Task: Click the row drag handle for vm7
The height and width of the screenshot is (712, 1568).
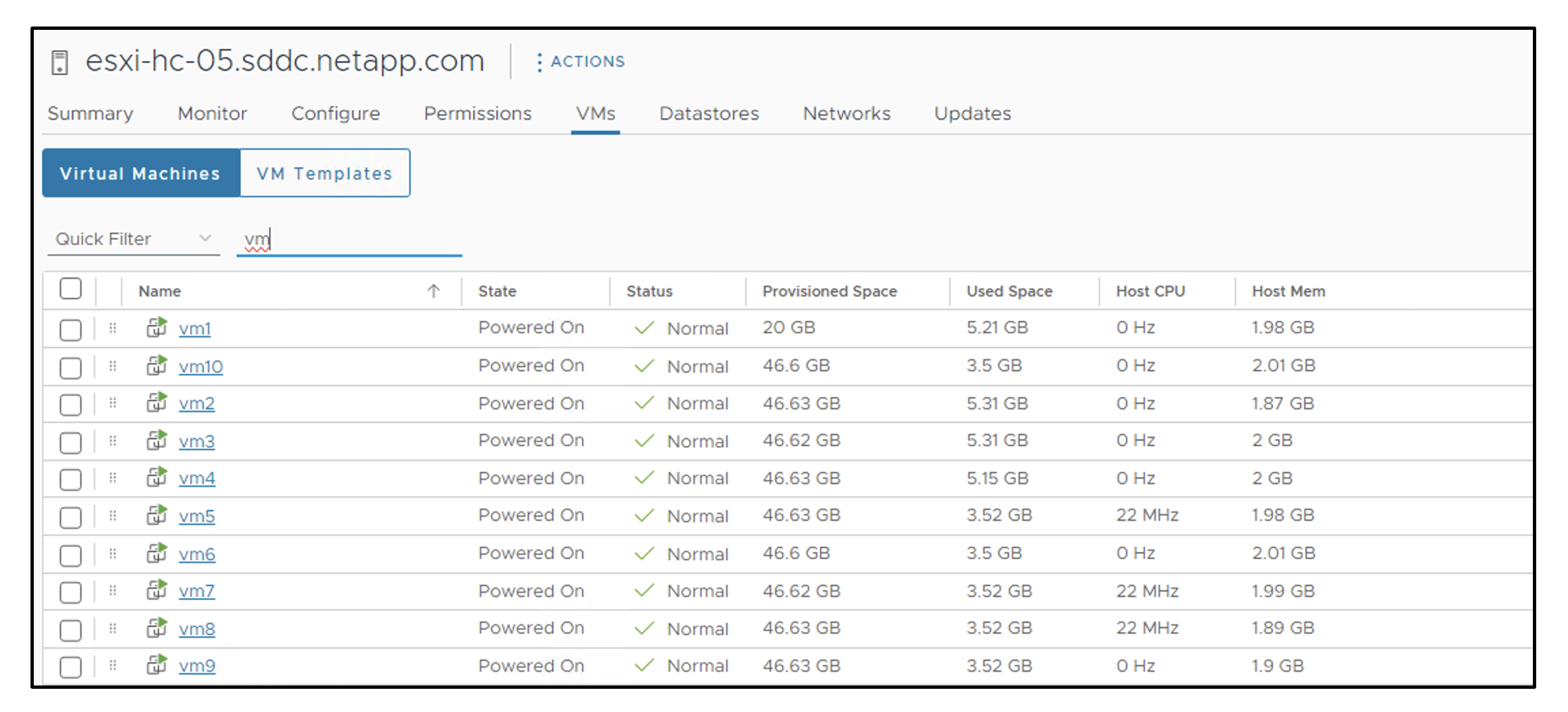Action: coord(113,591)
